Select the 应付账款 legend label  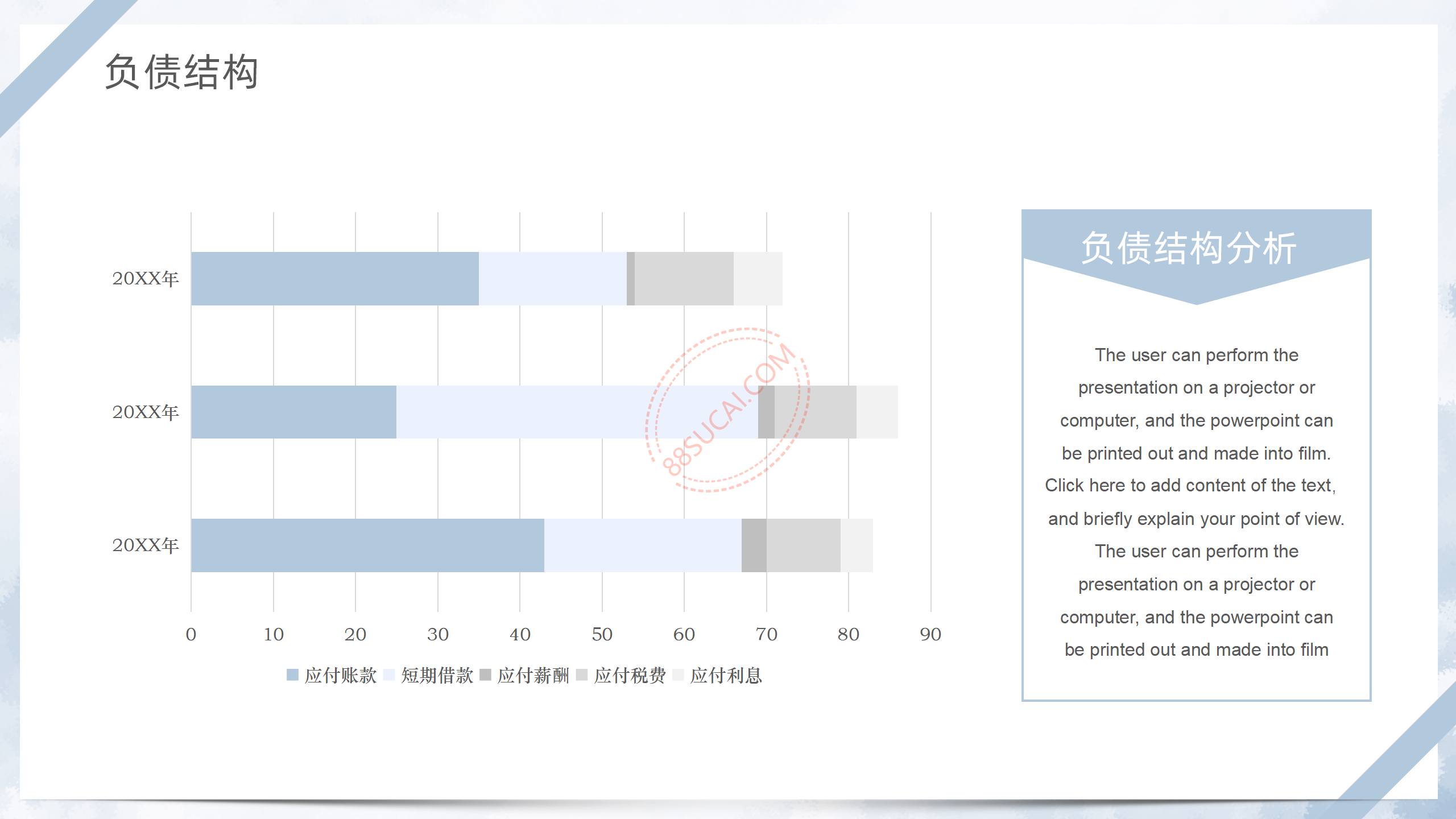341,676
